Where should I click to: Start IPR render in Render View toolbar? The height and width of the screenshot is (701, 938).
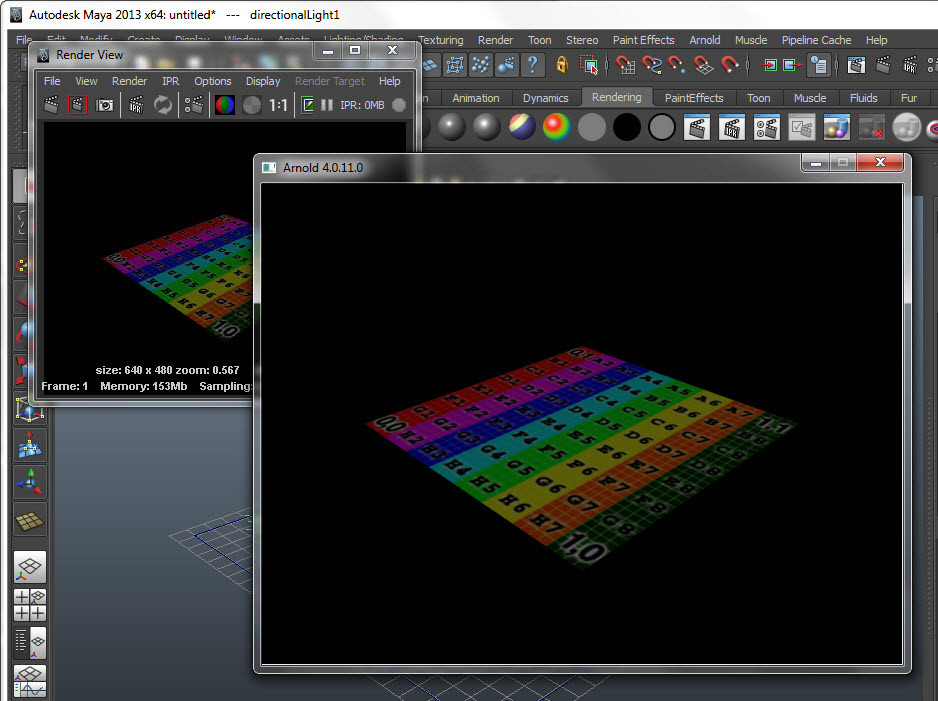tap(137, 105)
